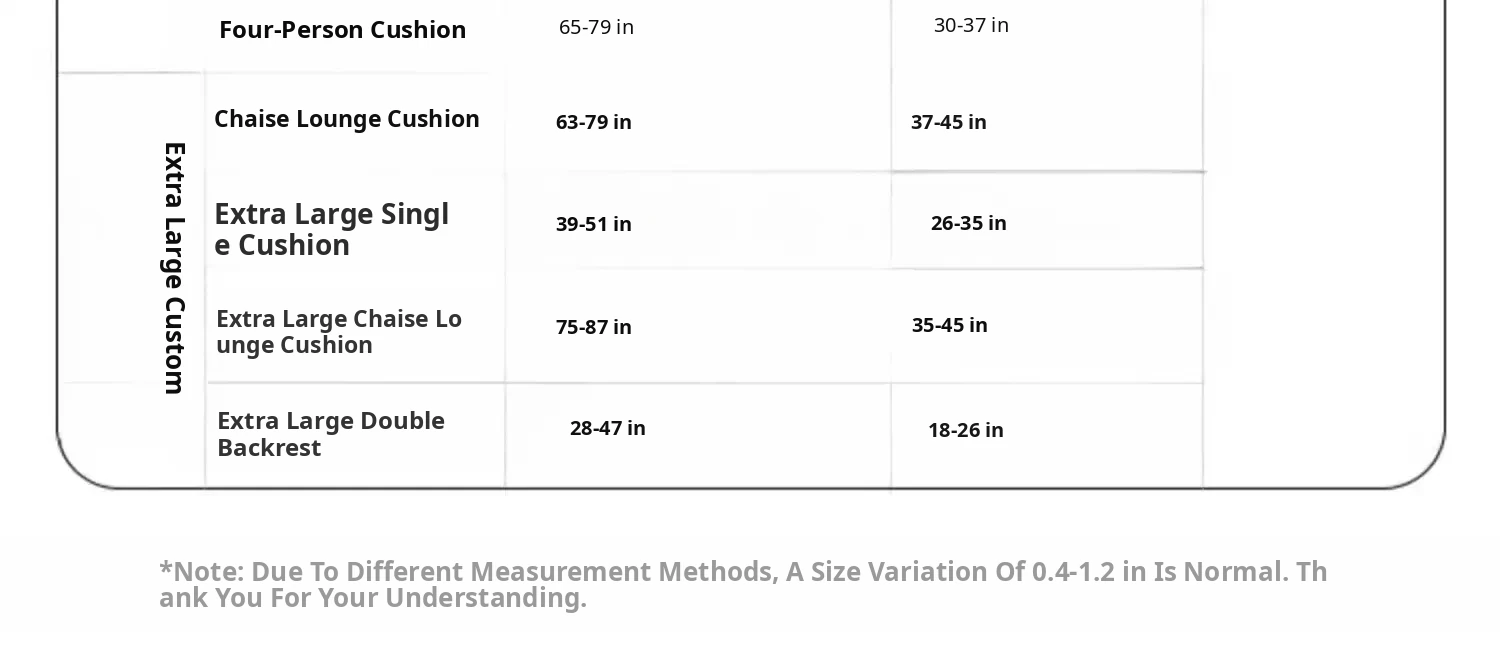The width and height of the screenshot is (1500, 663).
Task: Click the vertical Extra Large Custom heading
Action: [174, 268]
